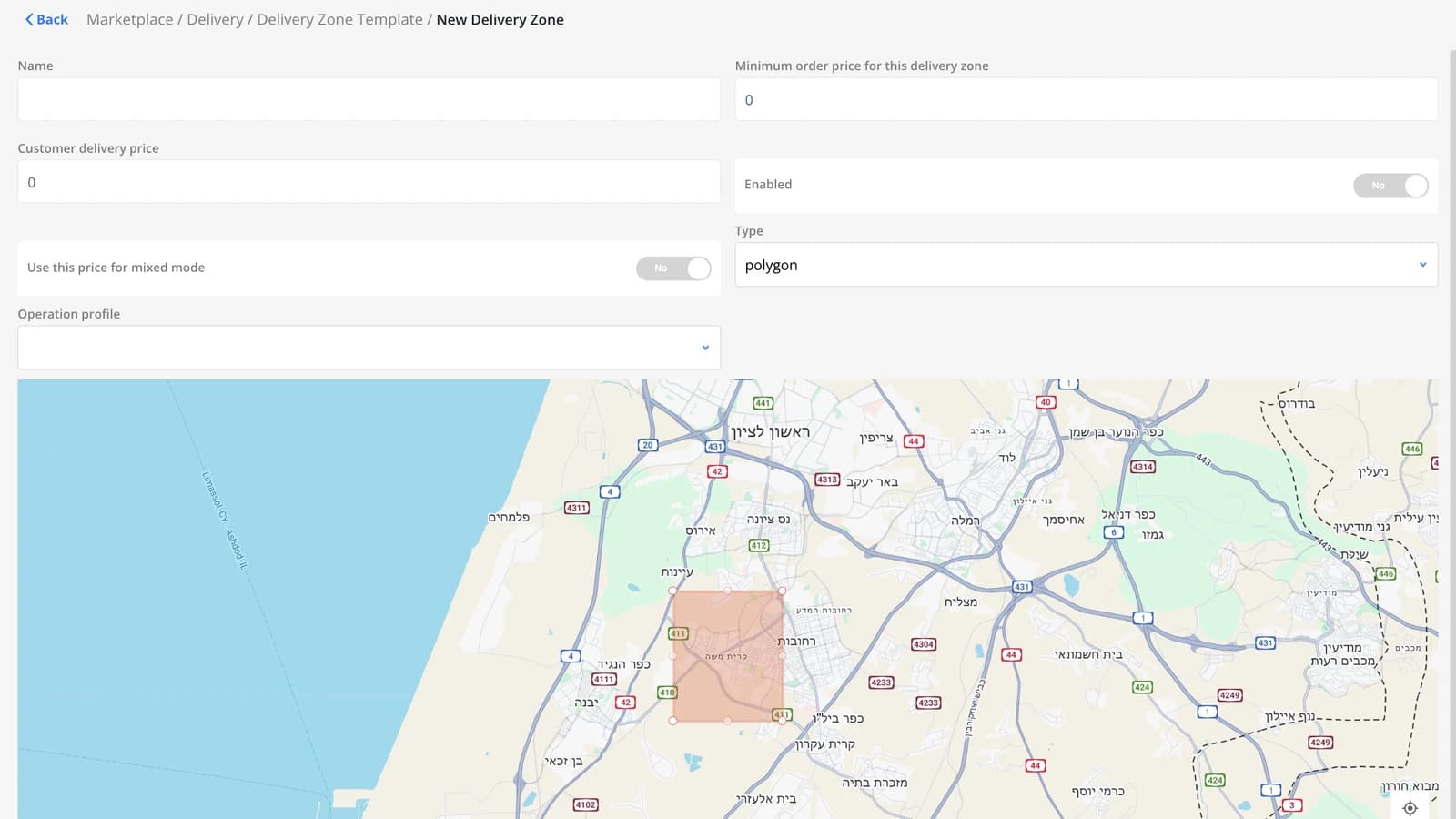Focus the Minimum order price field

click(x=1086, y=99)
